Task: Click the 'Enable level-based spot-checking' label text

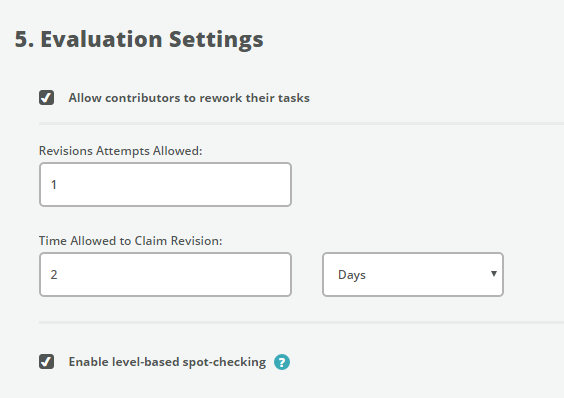Action: coord(167,362)
